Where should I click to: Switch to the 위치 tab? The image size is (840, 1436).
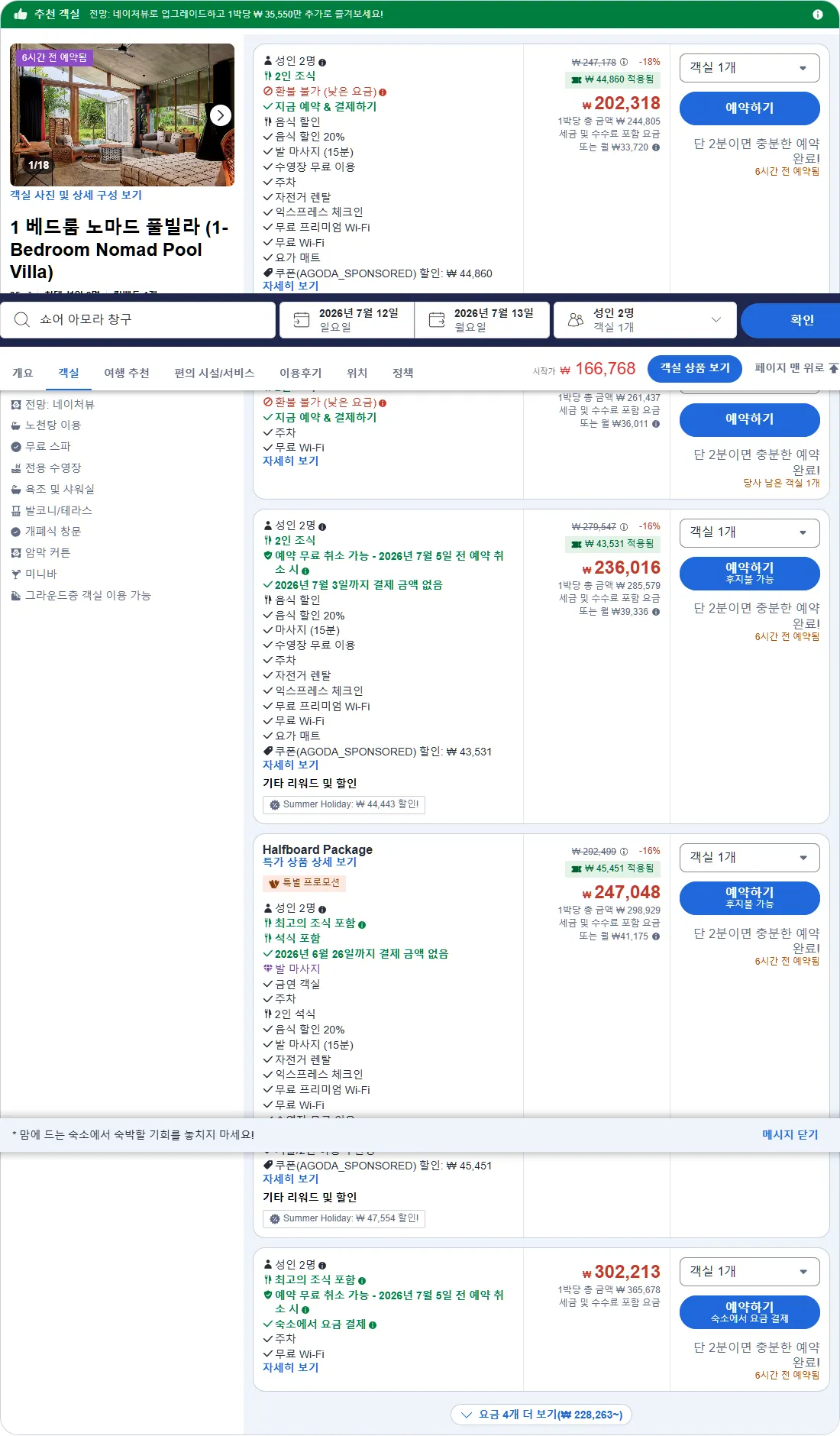tap(357, 374)
